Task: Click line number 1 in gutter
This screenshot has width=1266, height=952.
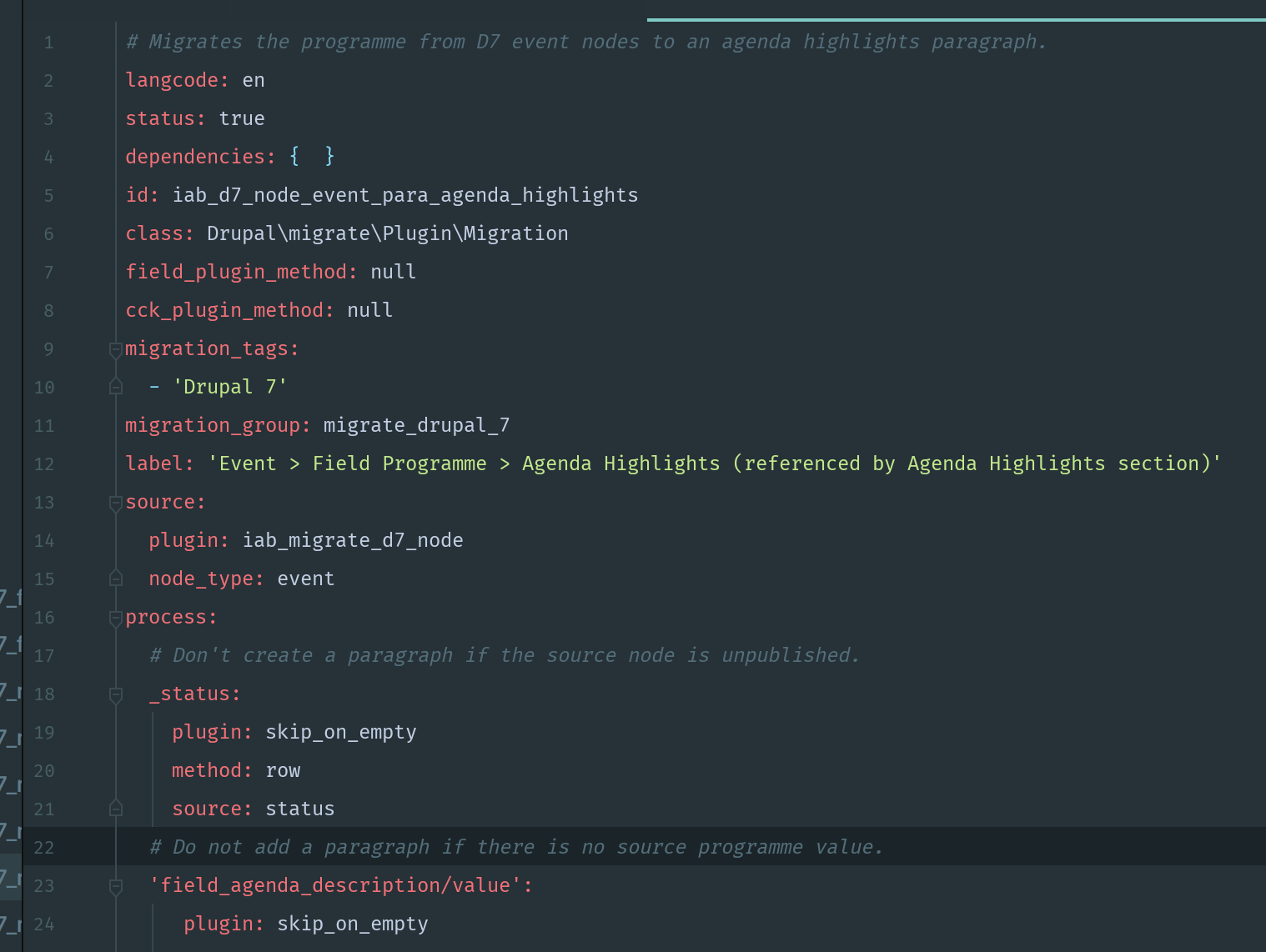Action: (48, 43)
